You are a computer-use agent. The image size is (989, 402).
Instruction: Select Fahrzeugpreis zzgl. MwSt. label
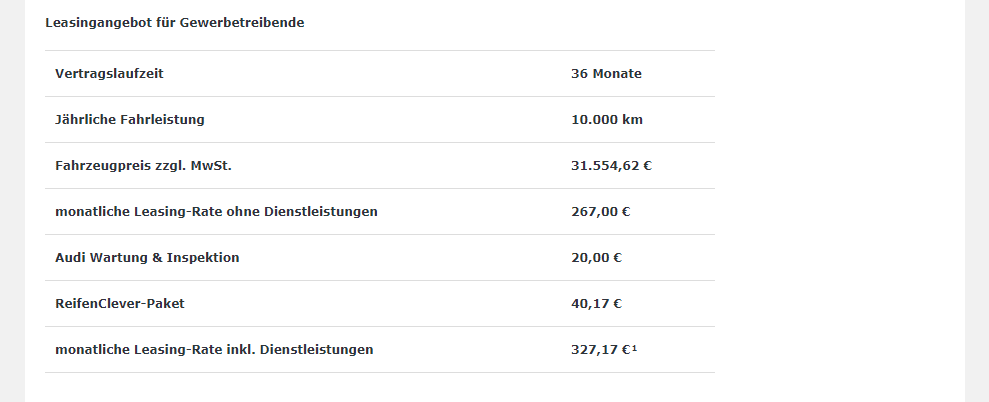pyautogui.click(x=143, y=166)
